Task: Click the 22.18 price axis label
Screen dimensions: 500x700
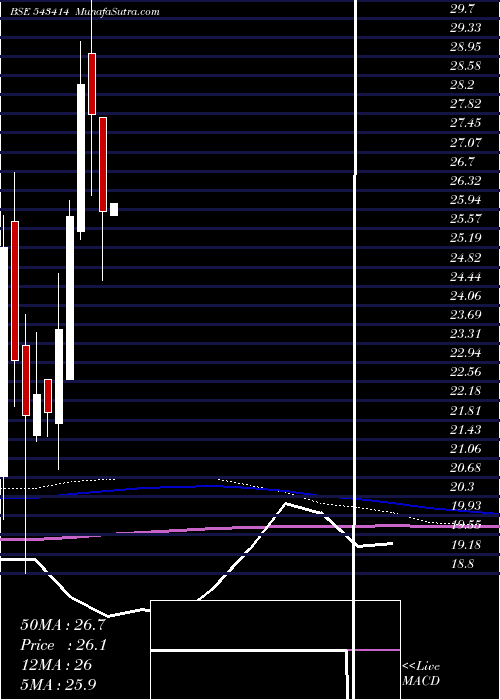Action: 466,391
